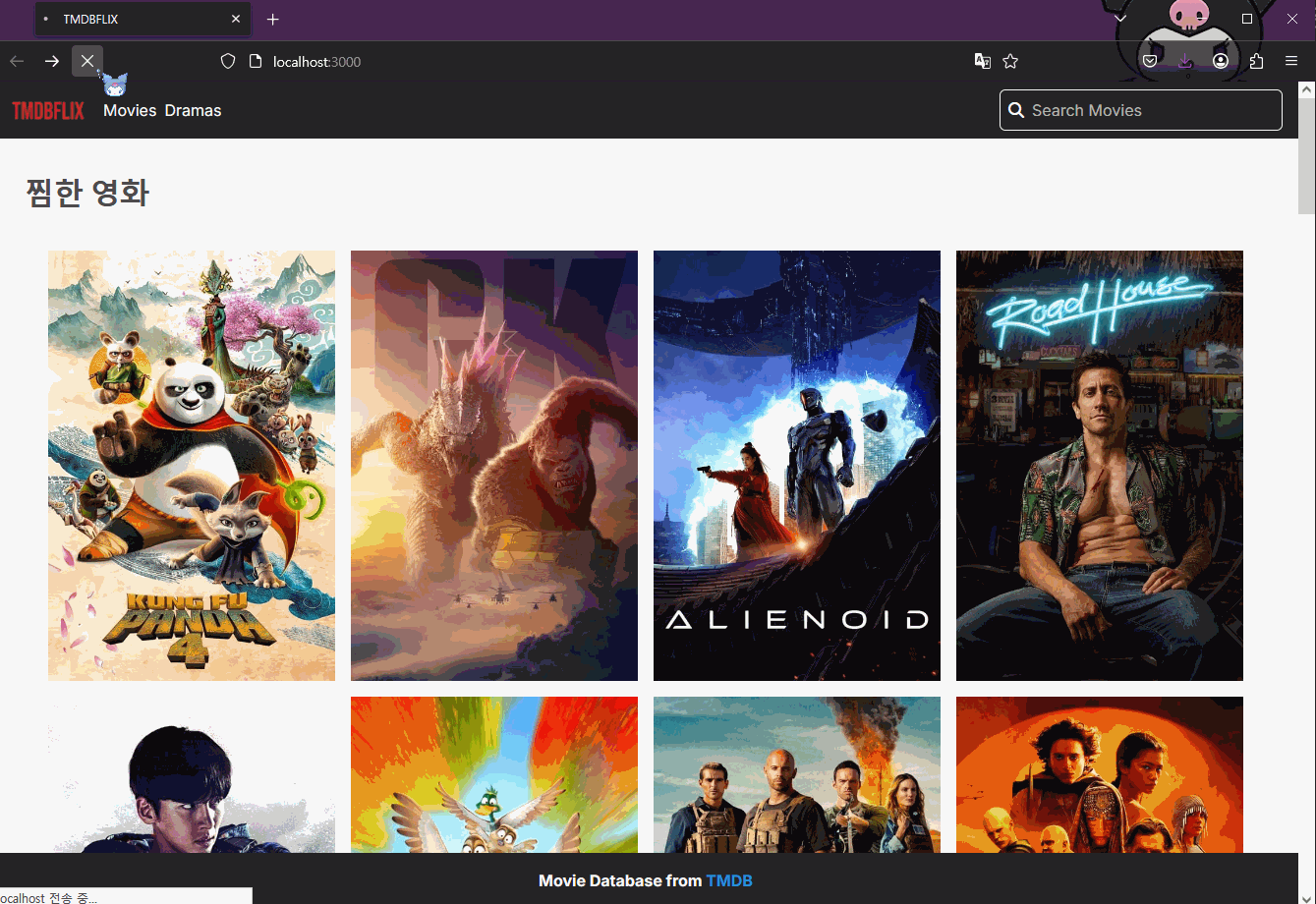Open the Dramas page
This screenshot has height=904, width=1316.
(x=193, y=110)
